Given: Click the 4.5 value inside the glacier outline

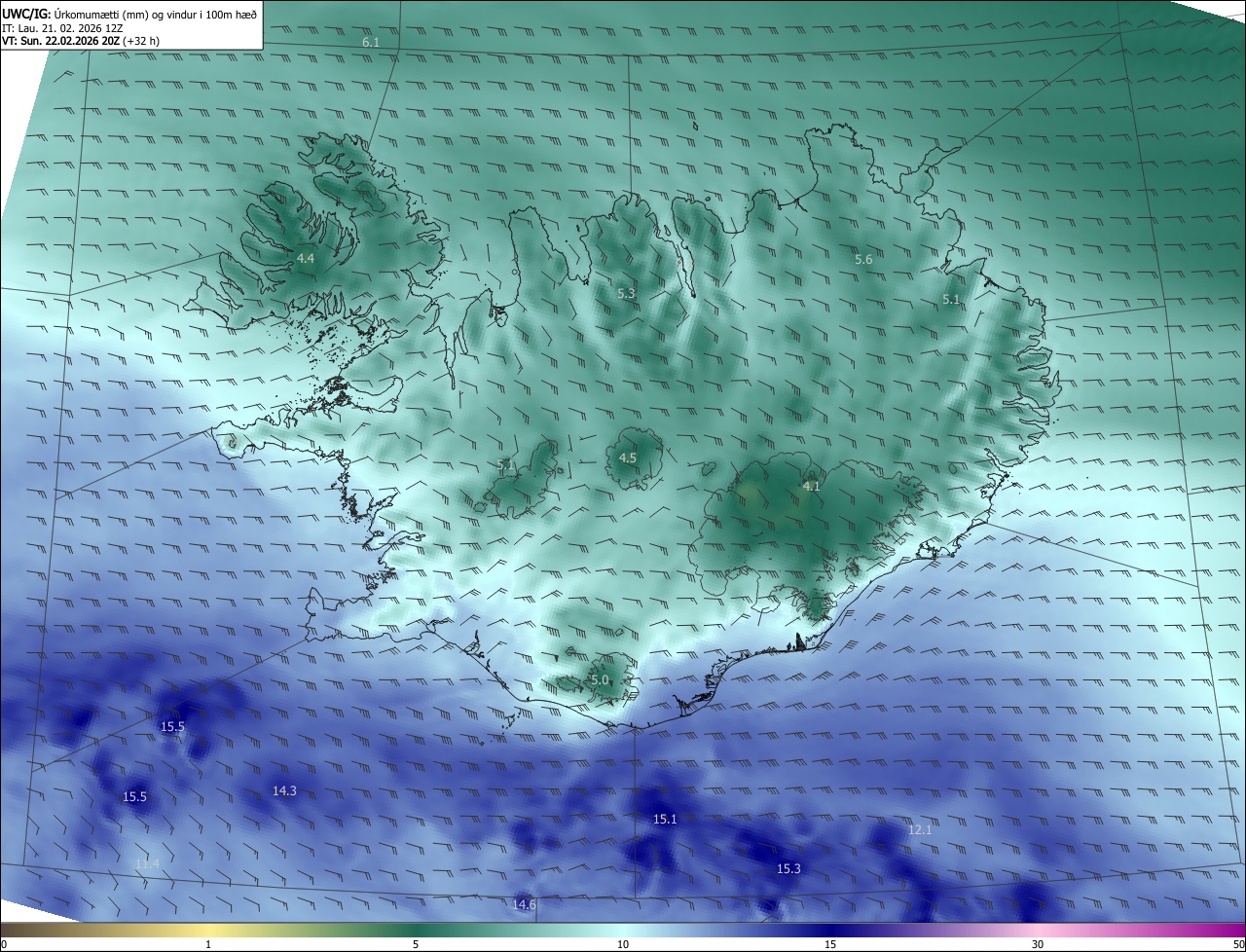Looking at the screenshot, I should (628, 458).
